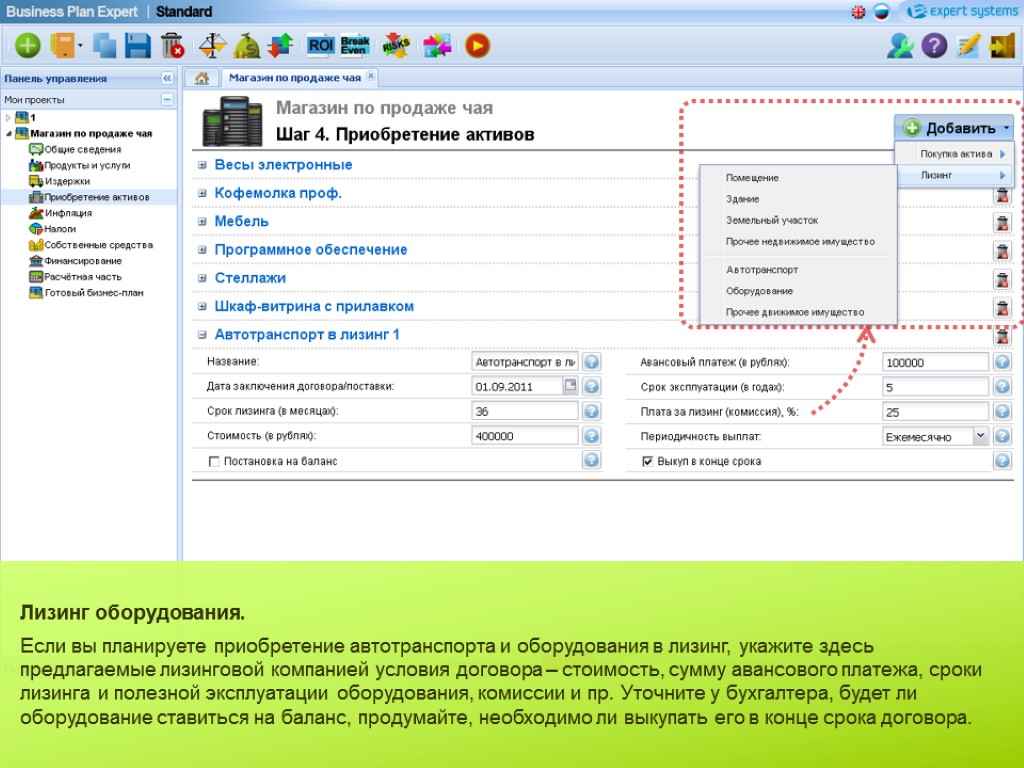
Task: Expand the Весы электронные section
Action: pos(202,165)
